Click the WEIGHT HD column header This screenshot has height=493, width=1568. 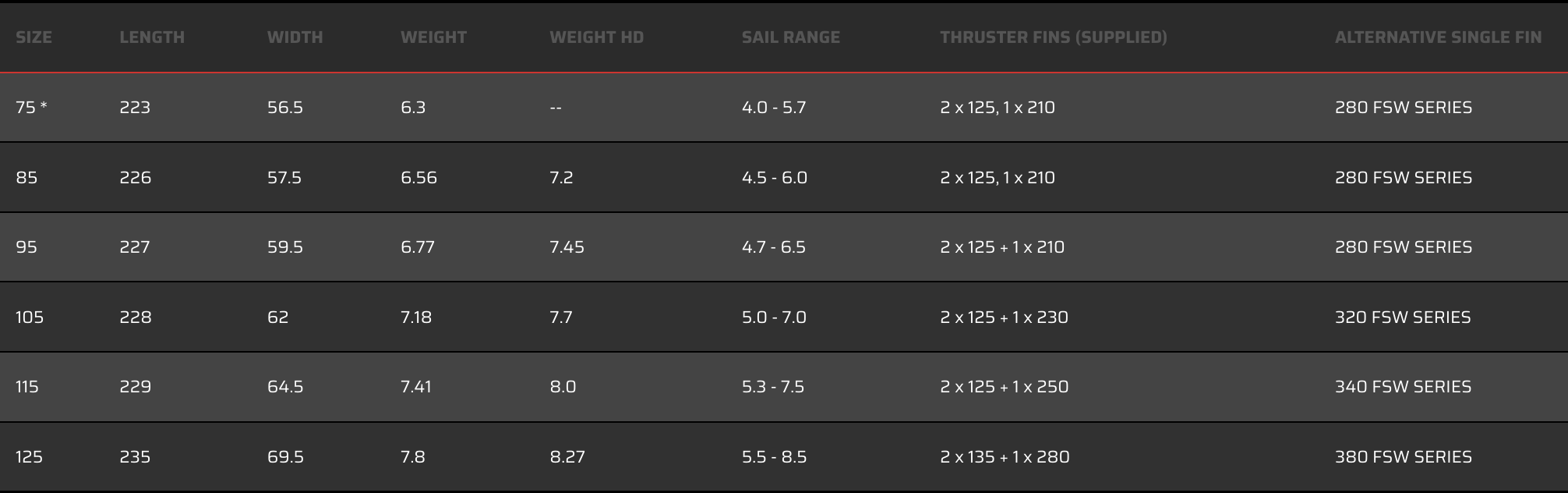(596, 37)
